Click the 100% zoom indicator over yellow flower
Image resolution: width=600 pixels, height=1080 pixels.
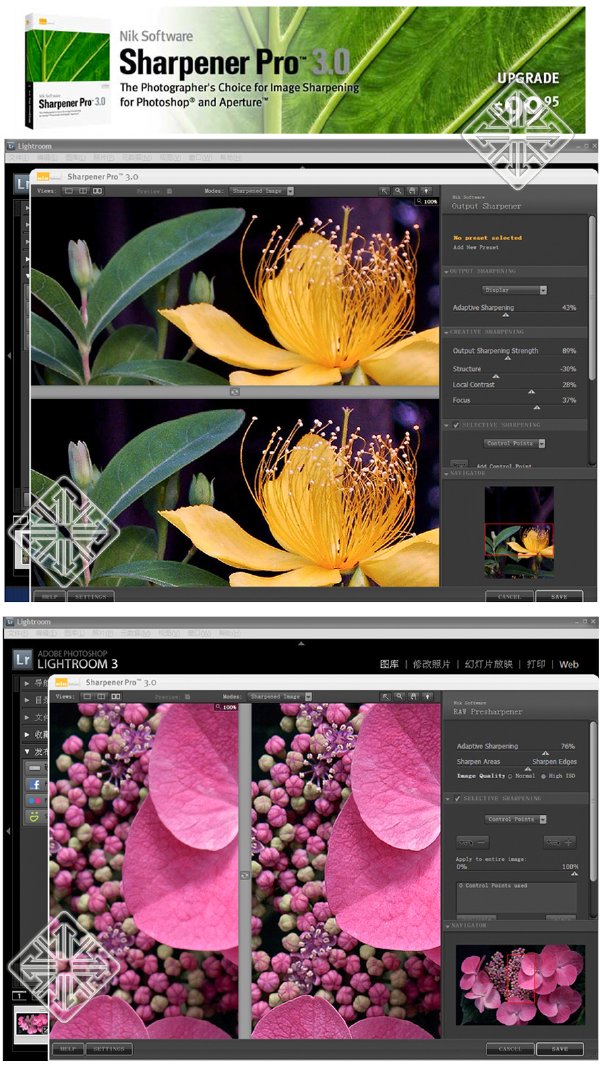[x=427, y=202]
